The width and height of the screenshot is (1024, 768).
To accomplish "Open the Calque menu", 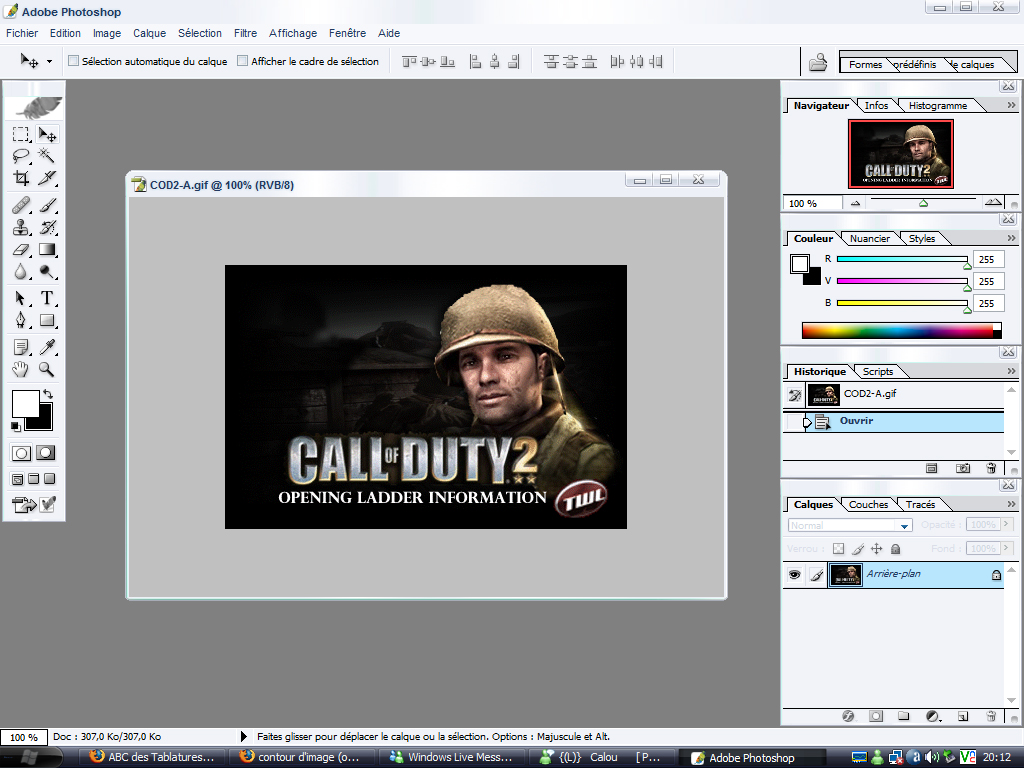I will [150, 33].
